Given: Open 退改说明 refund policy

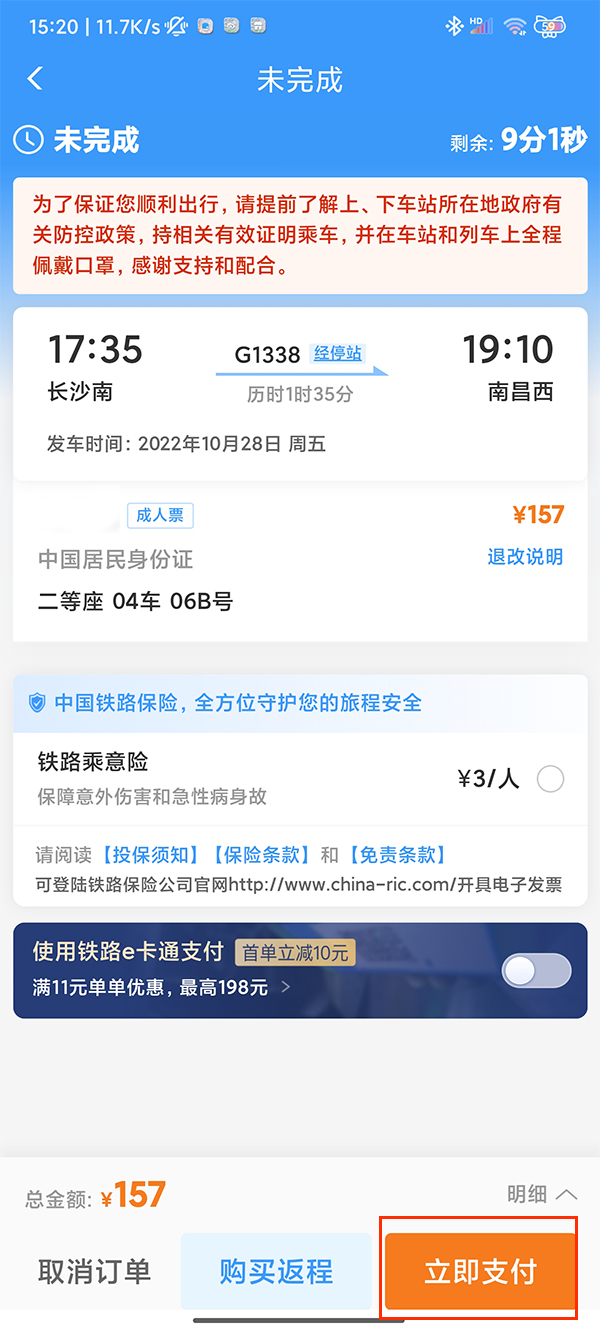Looking at the screenshot, I should pos(525,557).
